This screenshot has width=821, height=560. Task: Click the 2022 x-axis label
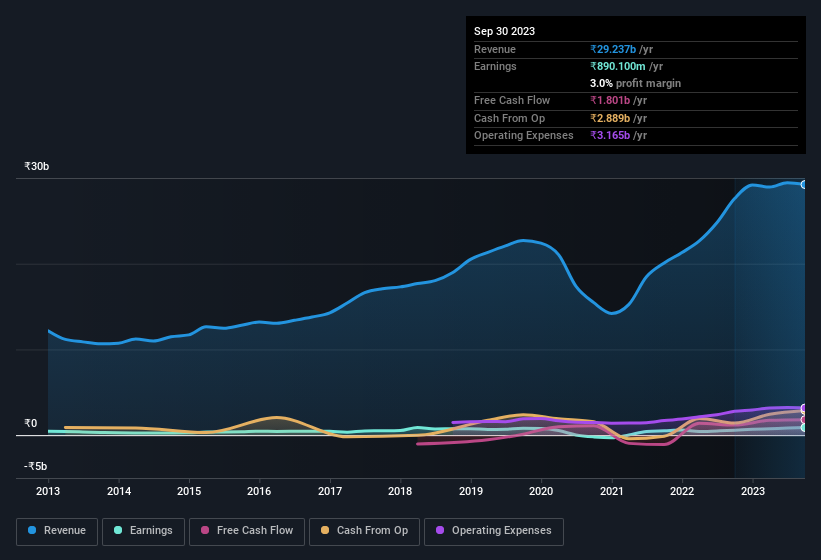point(682,491)
